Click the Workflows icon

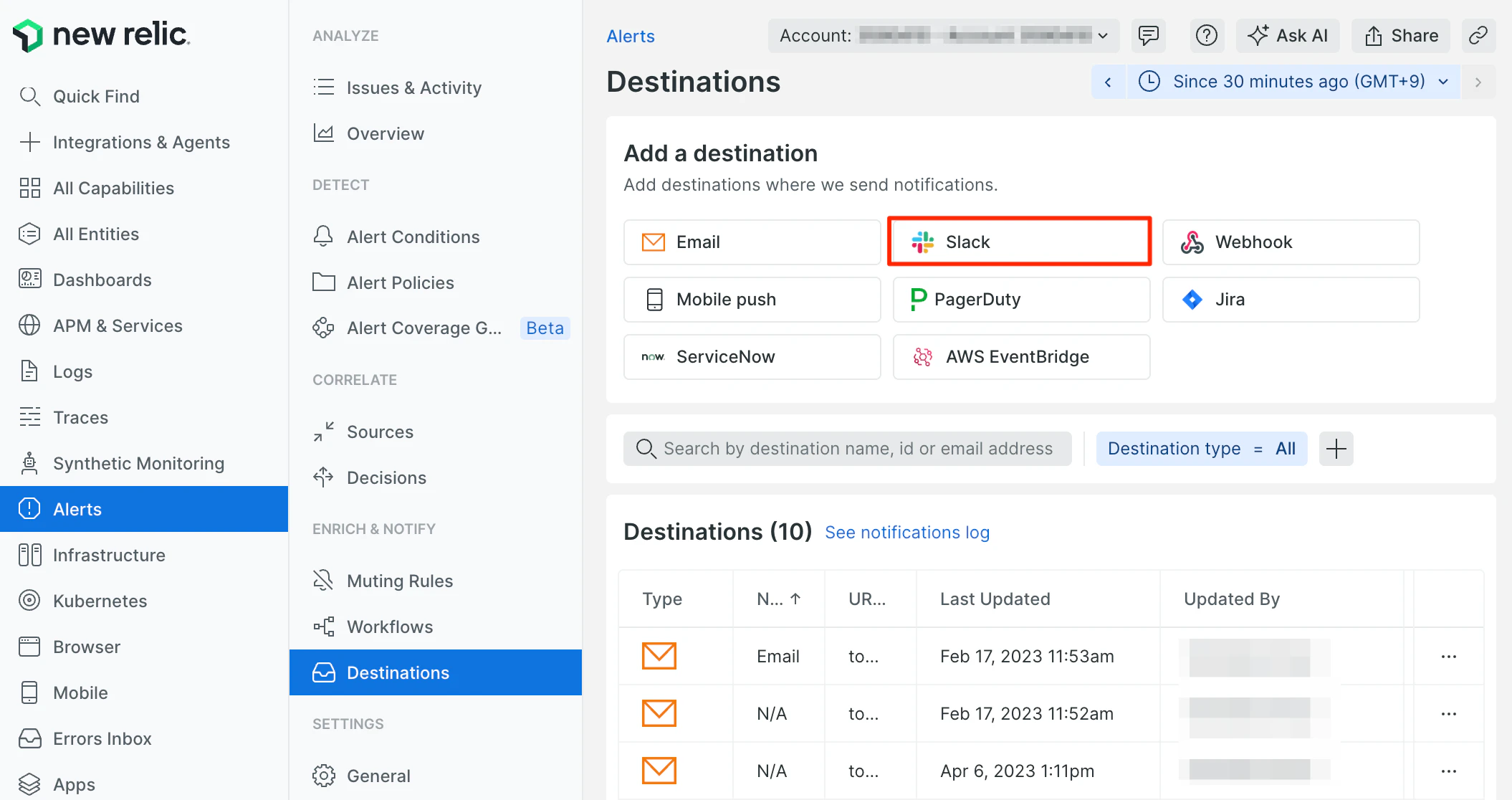pos(324,627)
